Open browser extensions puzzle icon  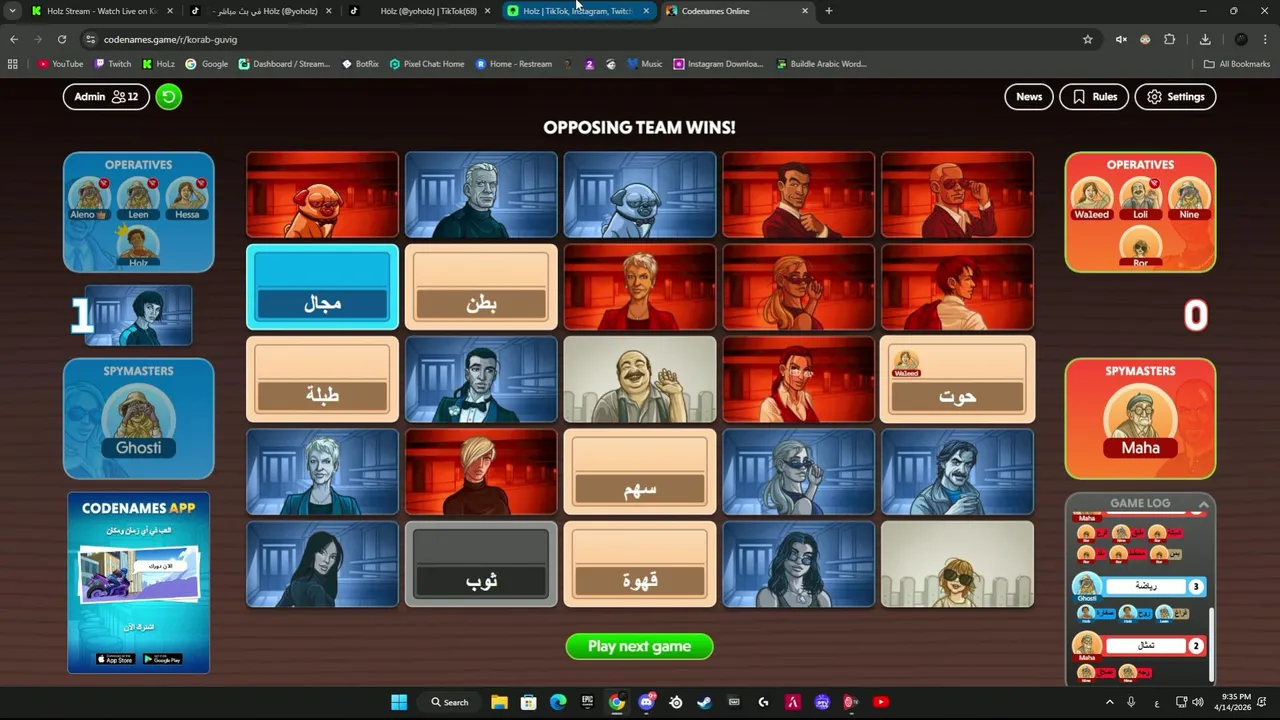click(x=1169, y=39)
